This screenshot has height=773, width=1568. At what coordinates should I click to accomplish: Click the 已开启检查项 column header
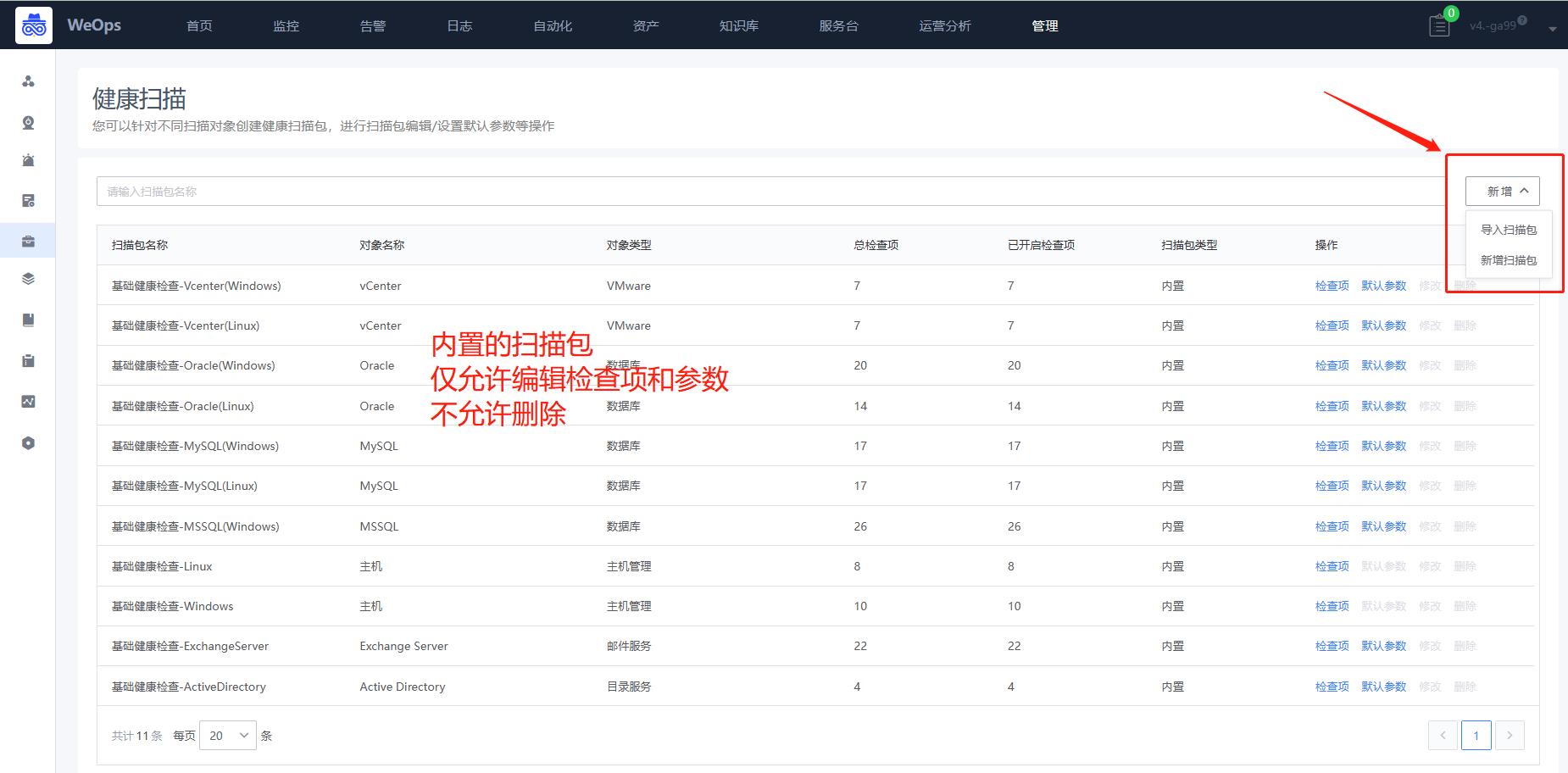pos(1042,245)
